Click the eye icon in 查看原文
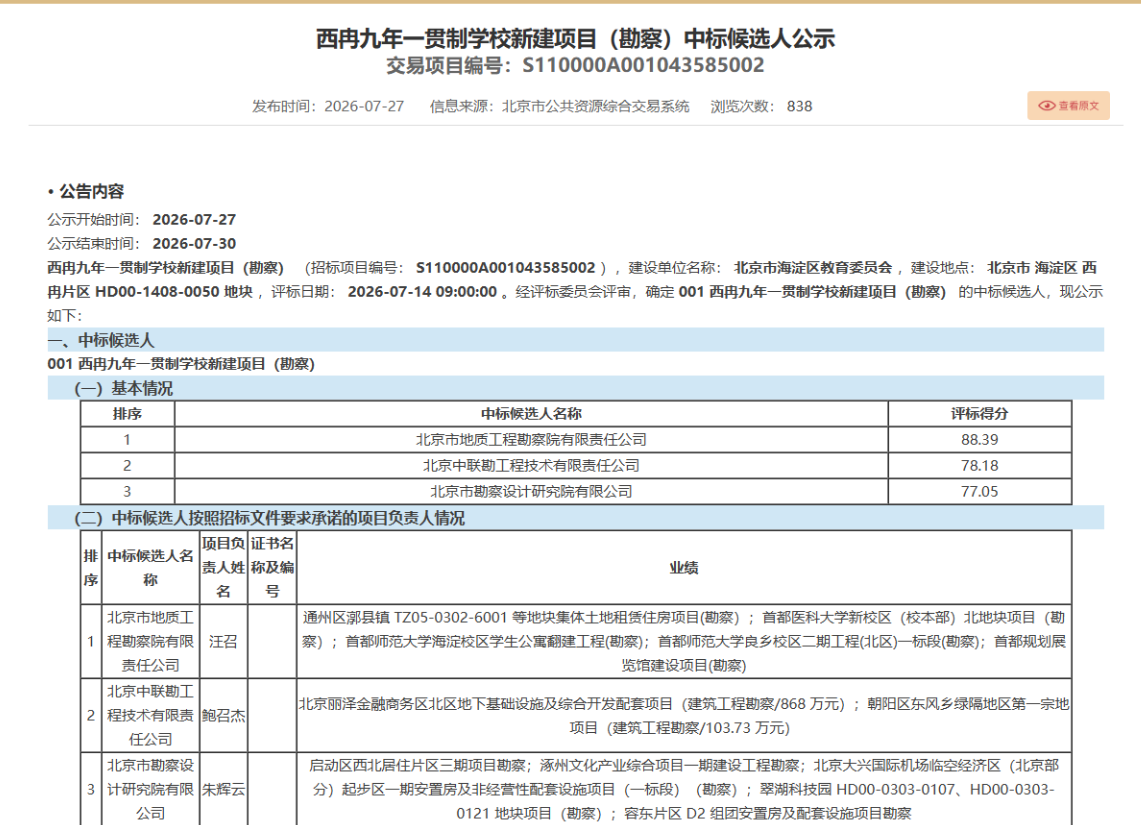 1046,105
